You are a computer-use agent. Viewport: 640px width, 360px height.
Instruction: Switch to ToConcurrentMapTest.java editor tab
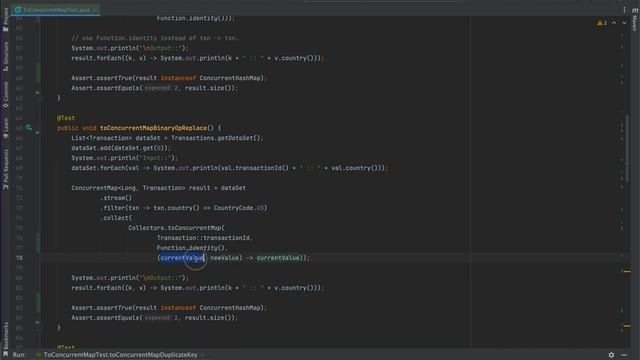pos(55,10)
